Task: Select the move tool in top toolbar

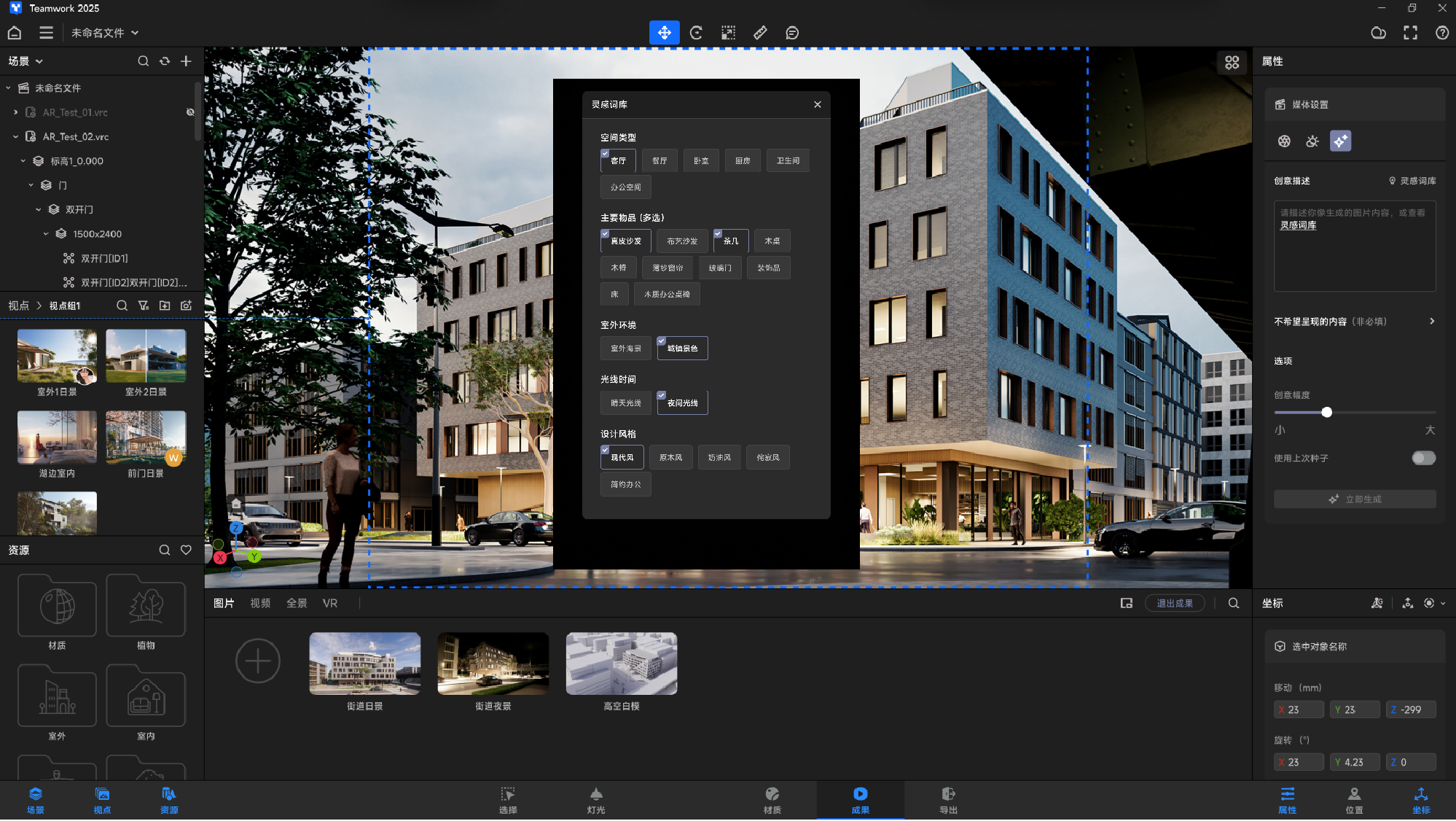Action: click(x=664, y=33)
